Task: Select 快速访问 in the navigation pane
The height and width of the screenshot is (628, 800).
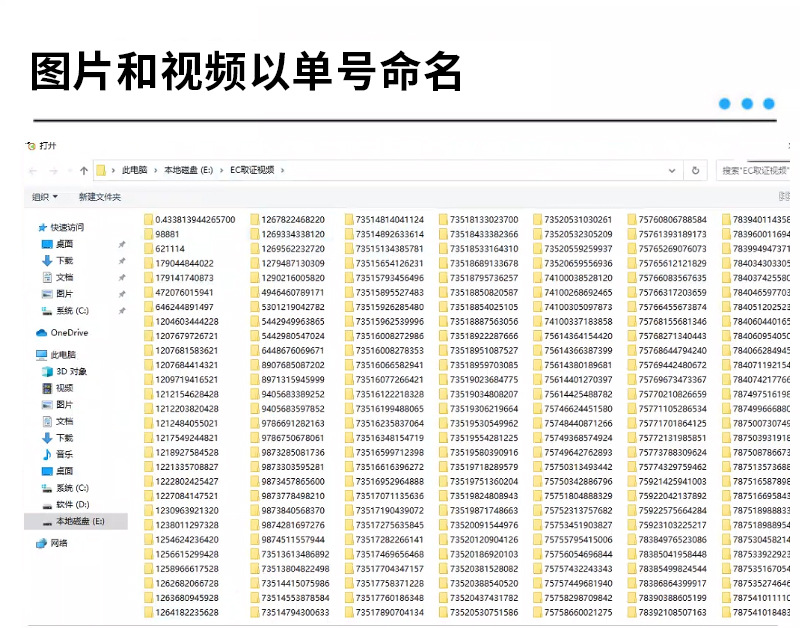Action: pyautogui.click(x=67, y=227)
